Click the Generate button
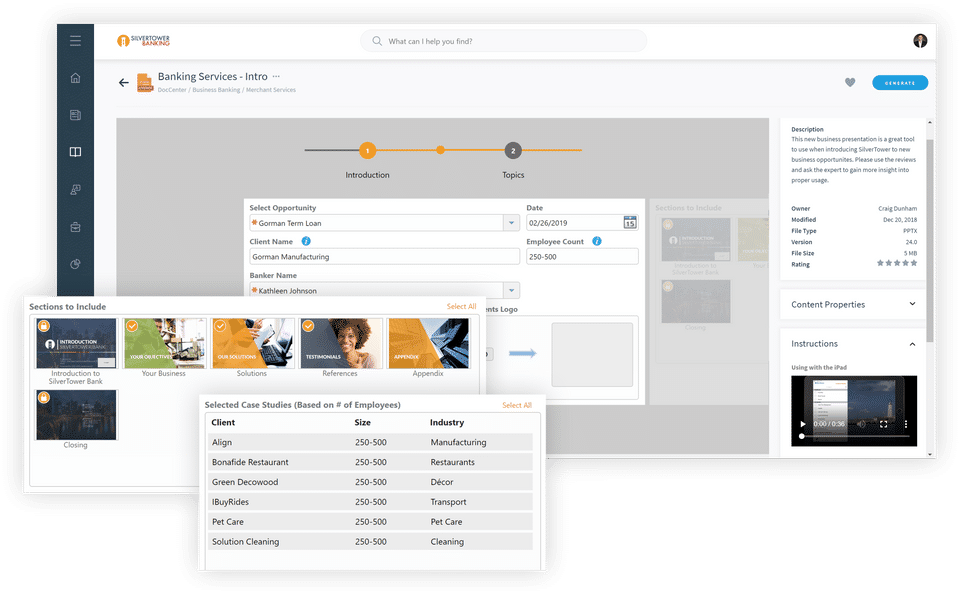 coord(900,82)
